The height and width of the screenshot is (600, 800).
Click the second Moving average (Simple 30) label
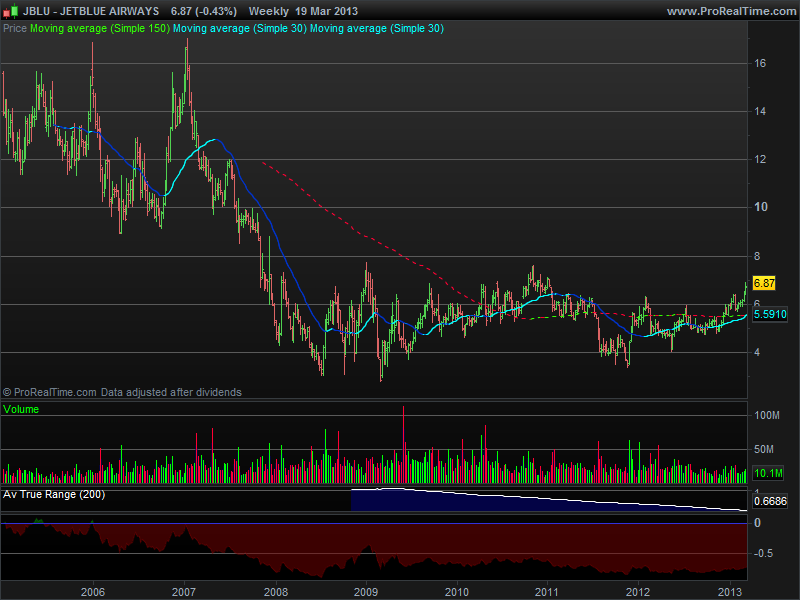pyautogui.click(x=376, y=29)
